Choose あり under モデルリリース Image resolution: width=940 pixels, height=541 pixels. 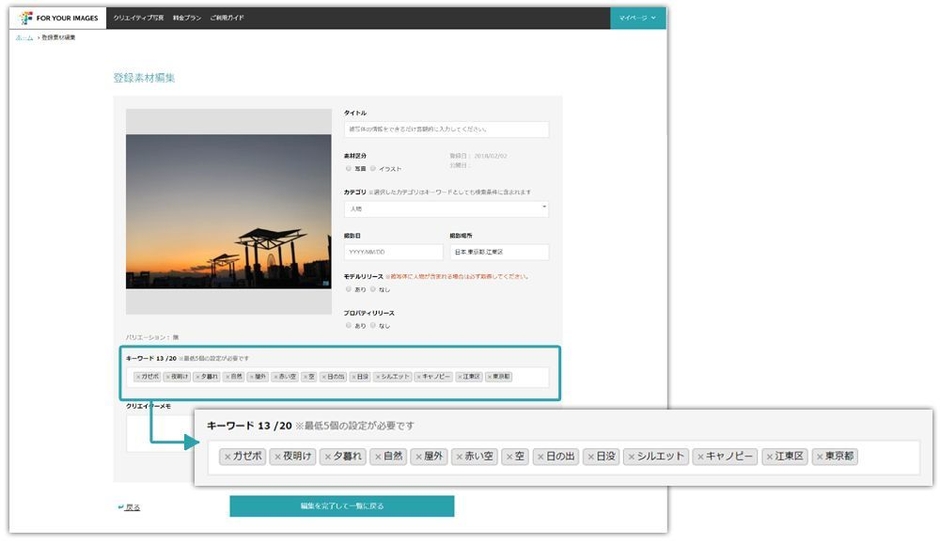click(349, 289)
